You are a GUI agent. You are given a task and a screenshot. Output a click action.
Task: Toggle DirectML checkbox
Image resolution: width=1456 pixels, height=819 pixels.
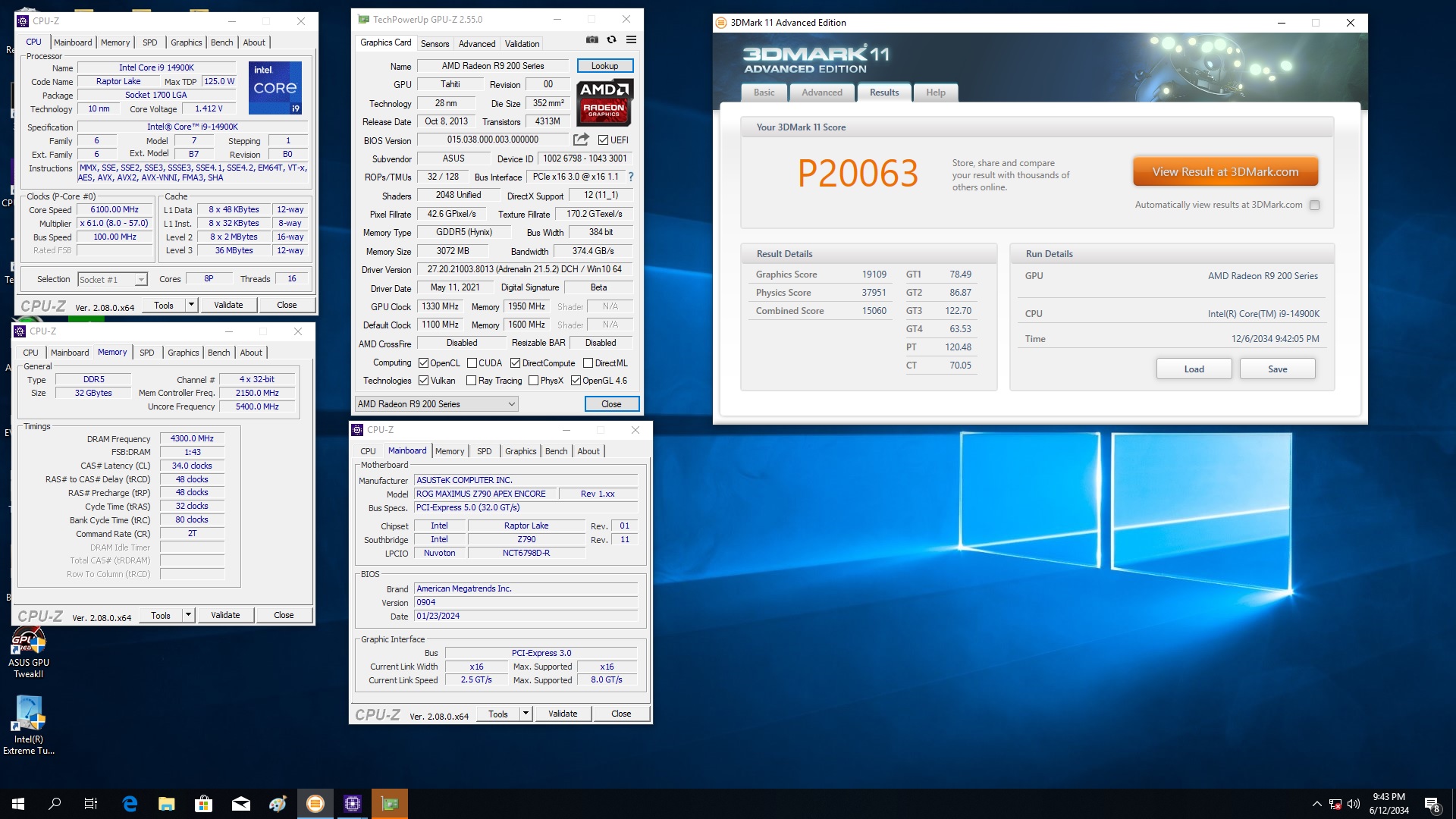coord(588,363)
